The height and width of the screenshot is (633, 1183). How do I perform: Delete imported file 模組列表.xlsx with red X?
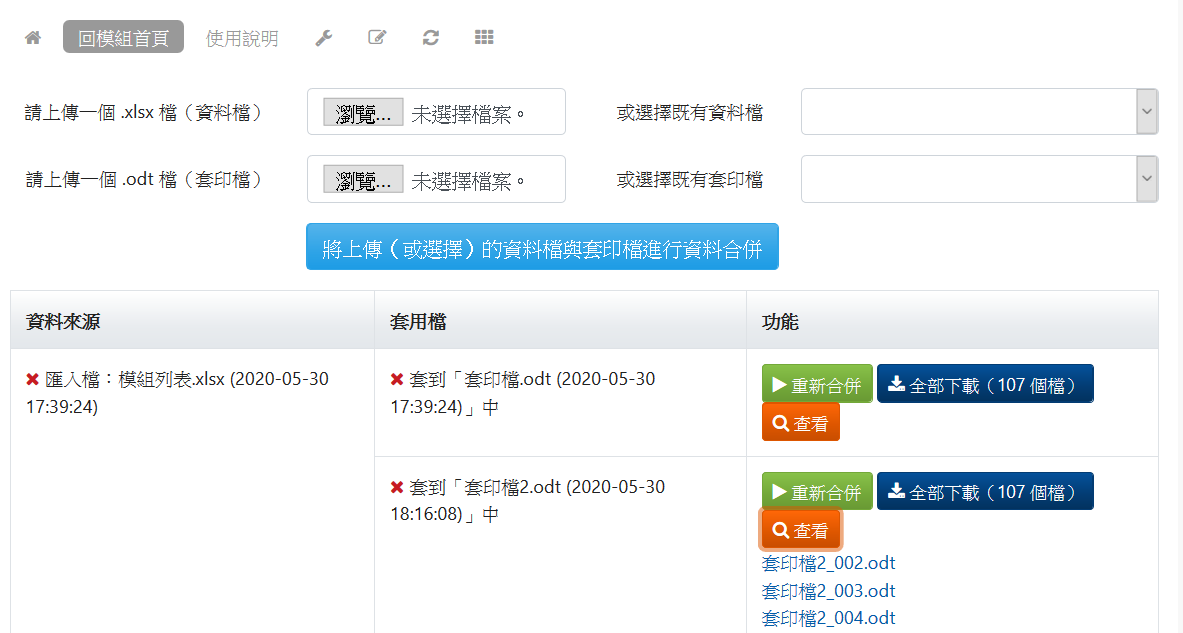[x=33, y=380]
